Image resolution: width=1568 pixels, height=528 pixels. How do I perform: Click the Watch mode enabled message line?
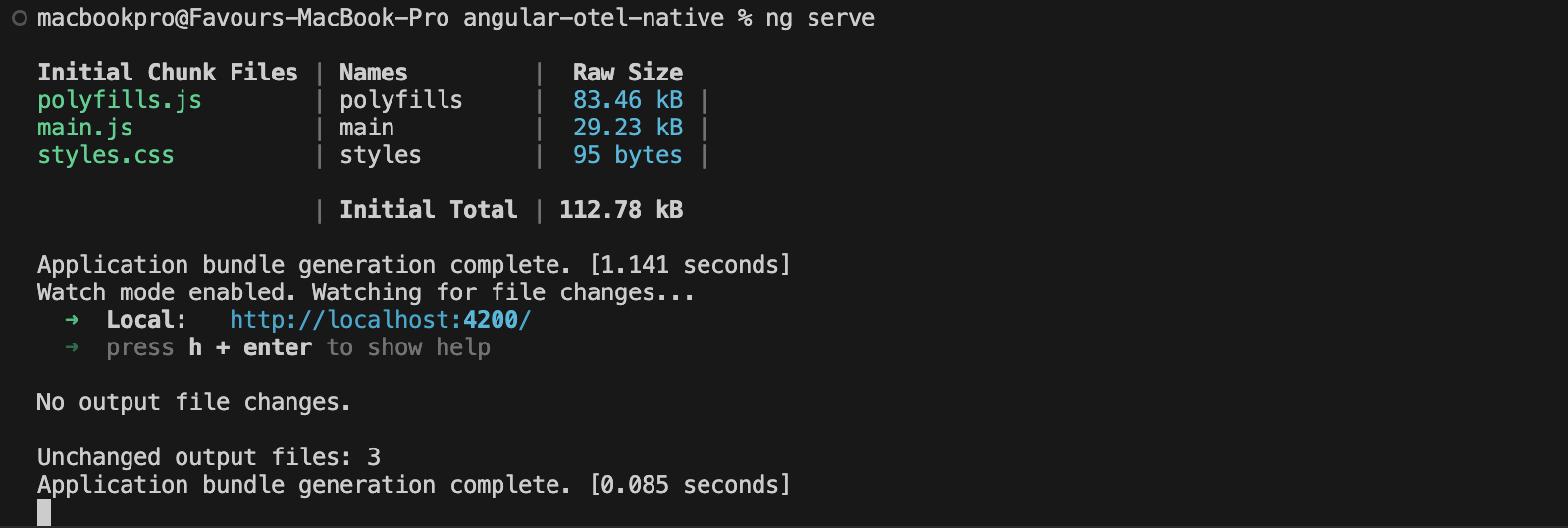pos(366,292)
